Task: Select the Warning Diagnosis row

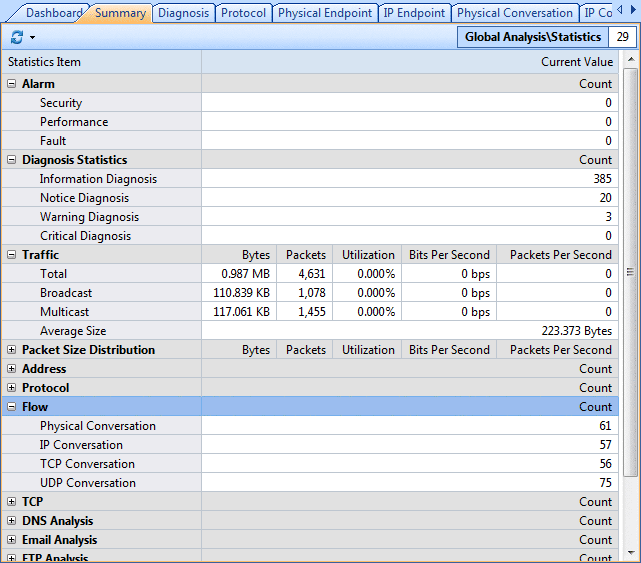Action: tap(310, 217)
